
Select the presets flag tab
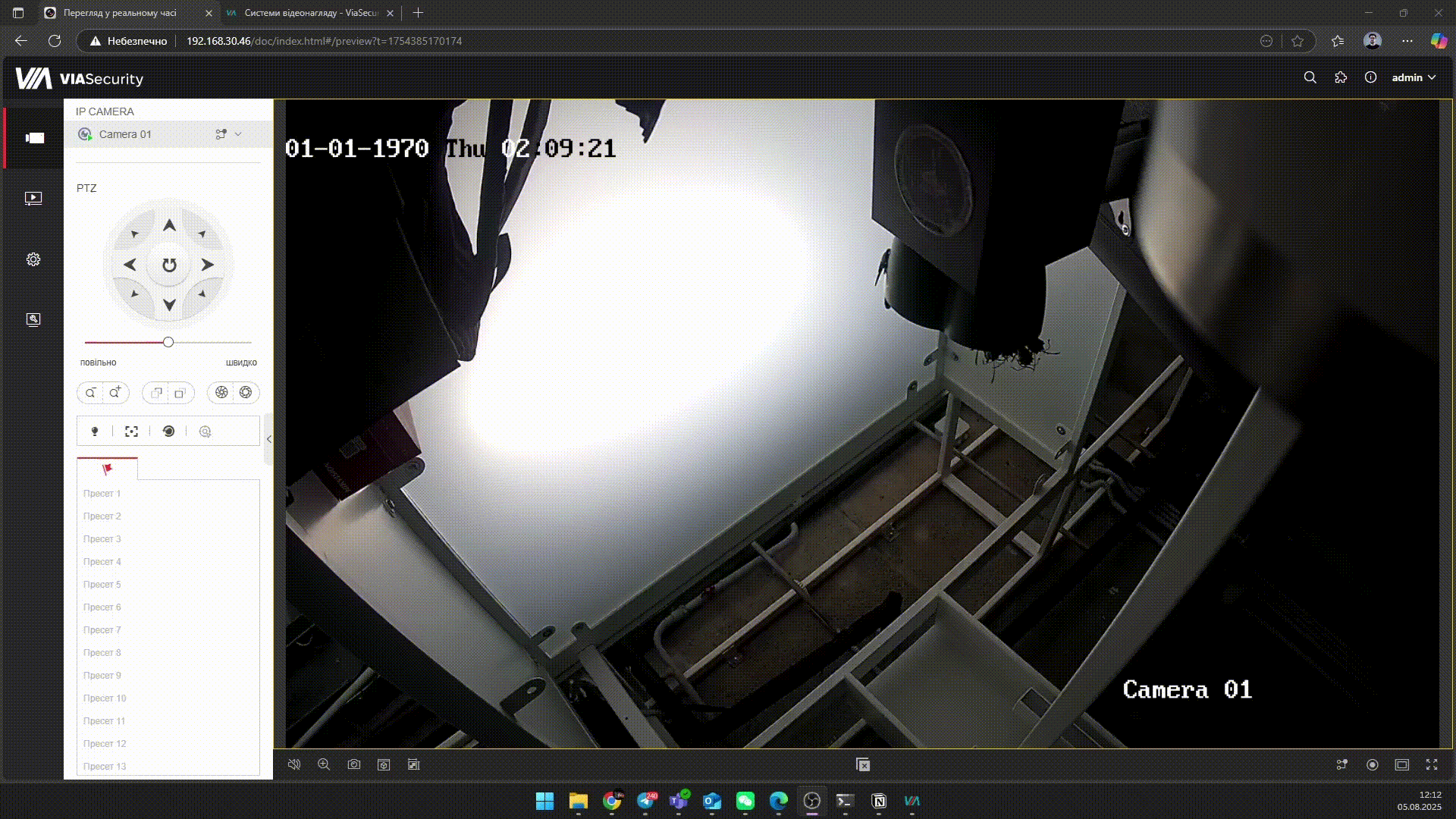[108, 469]
